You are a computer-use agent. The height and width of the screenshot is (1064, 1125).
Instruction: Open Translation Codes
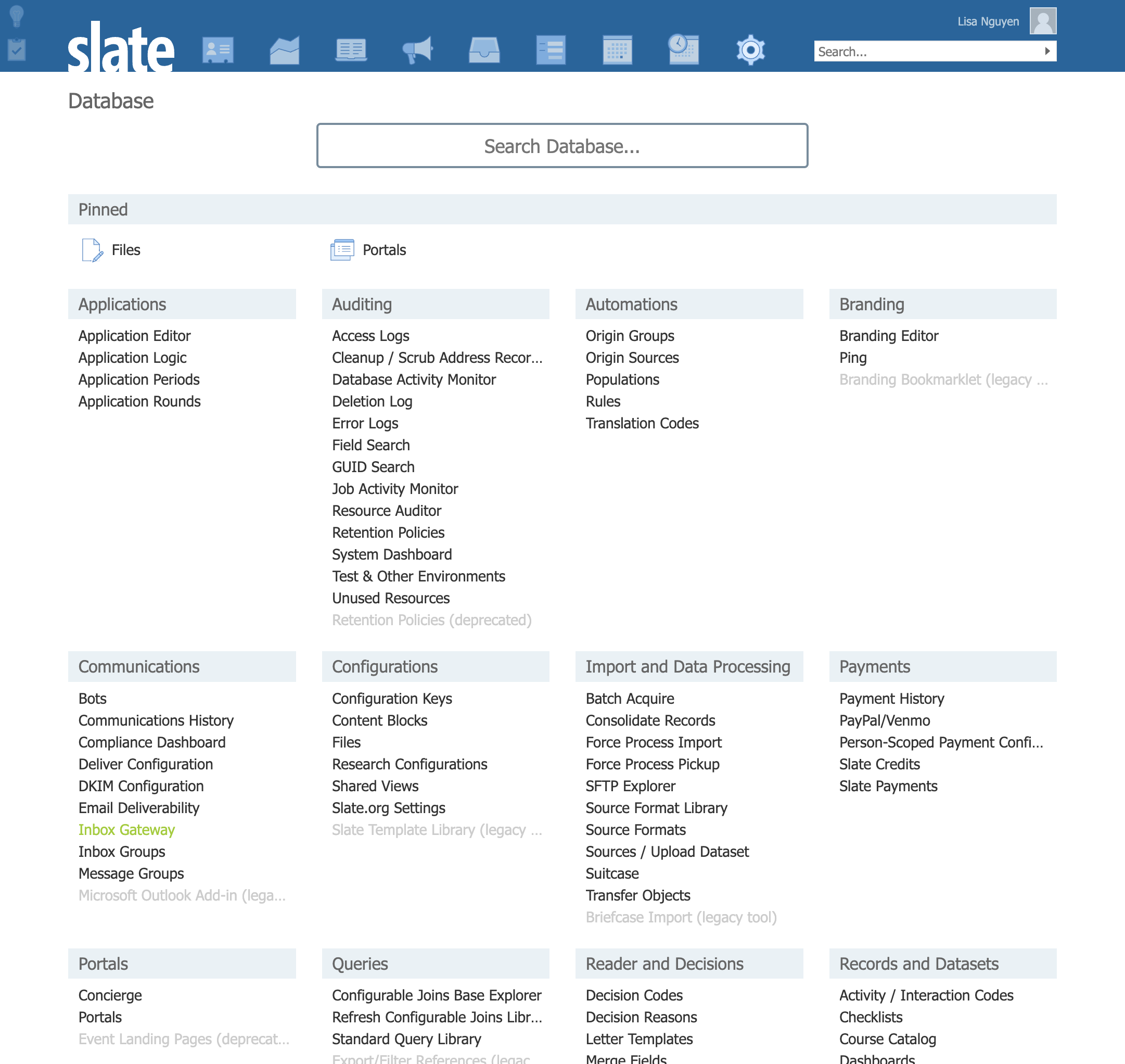642,423
